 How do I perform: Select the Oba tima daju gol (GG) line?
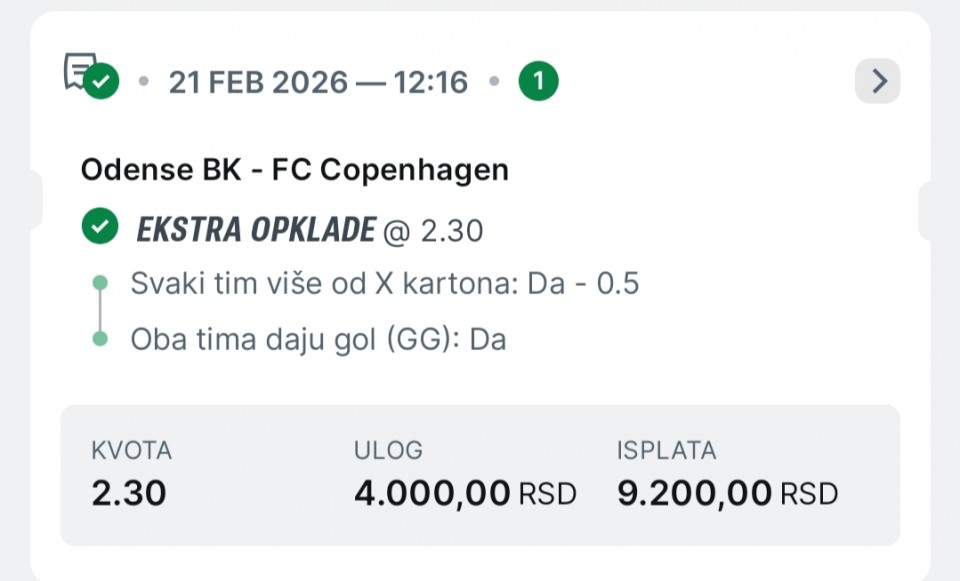[318, 339]
